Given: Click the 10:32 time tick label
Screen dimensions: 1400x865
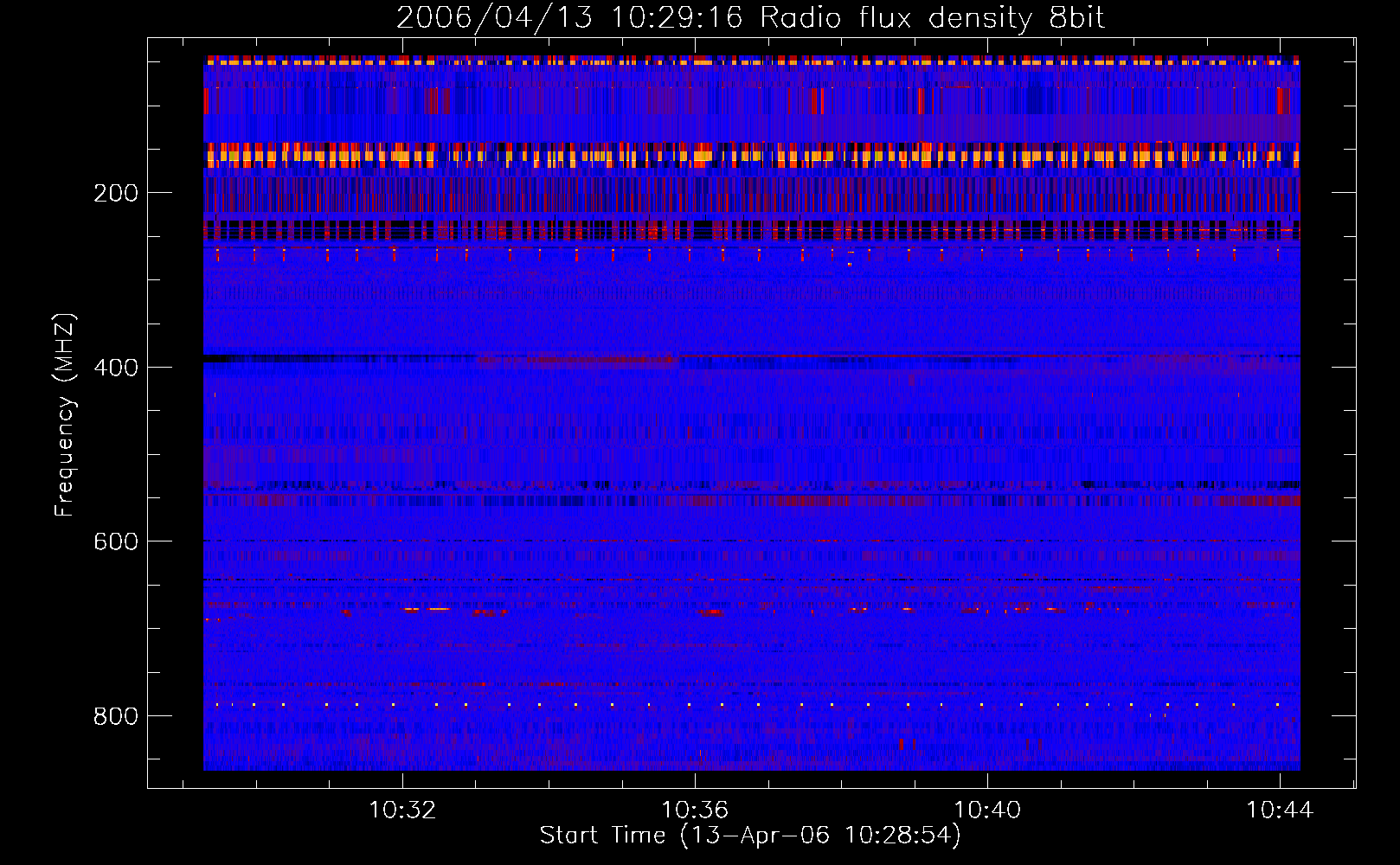Looking at the screenshot, I should point(402,811).
